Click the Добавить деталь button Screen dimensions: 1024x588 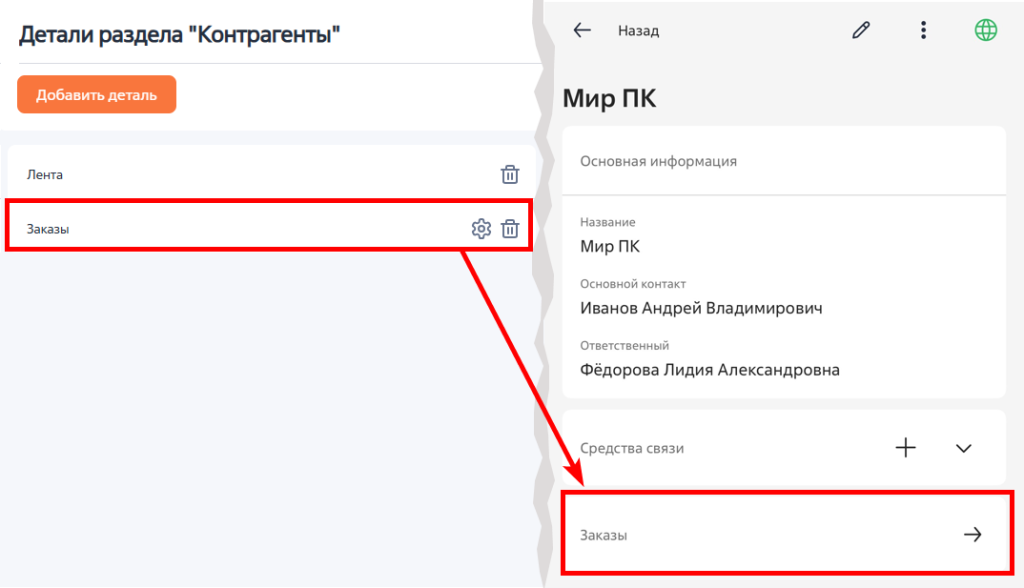(96, 94)
